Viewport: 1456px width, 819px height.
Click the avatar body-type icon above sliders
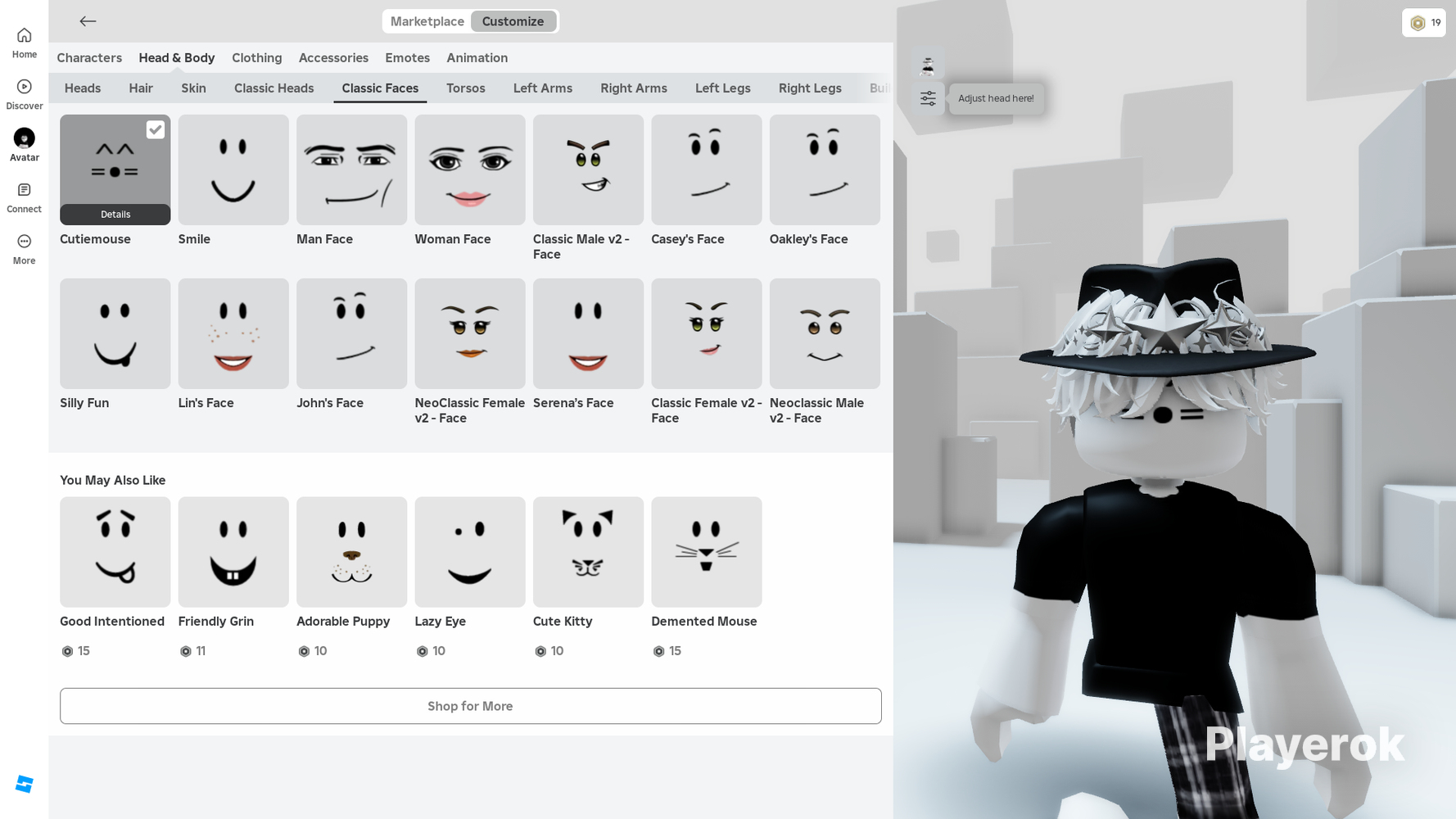[928, 65]
